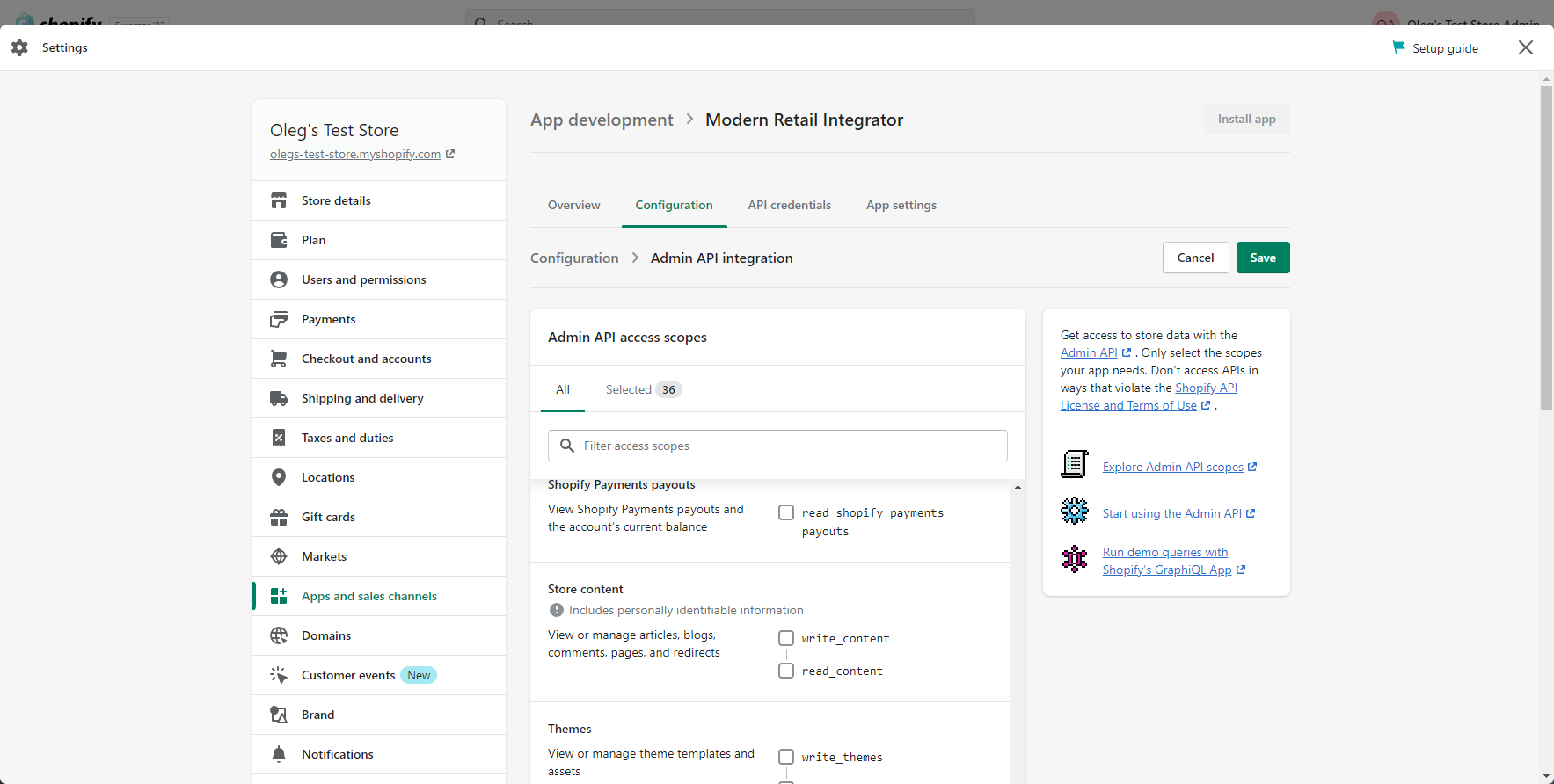Click the info icon by personally identifiable information
This screenshot has height=784, width=1554.
pyautogui.click(x=557, y=610)
